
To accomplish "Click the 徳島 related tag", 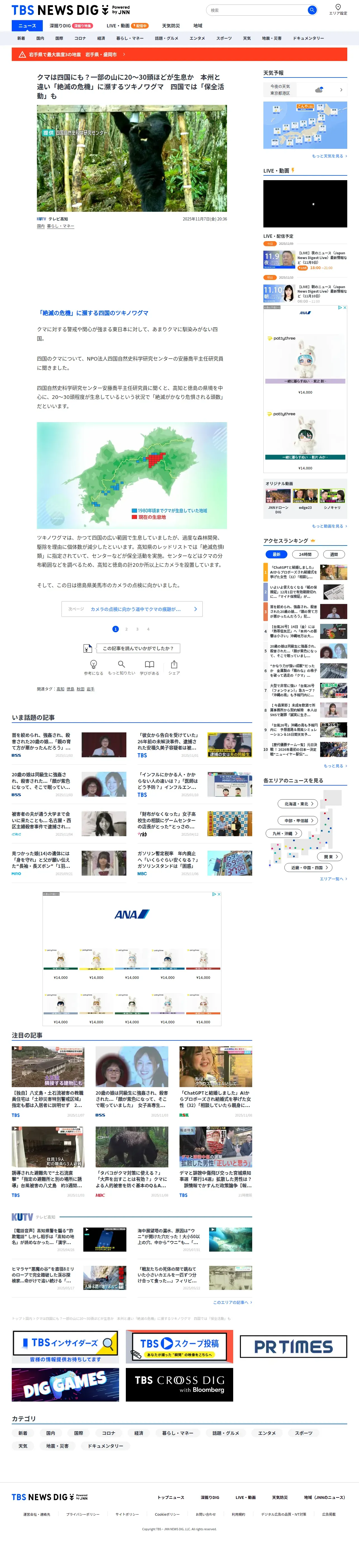I will point(70,689).
